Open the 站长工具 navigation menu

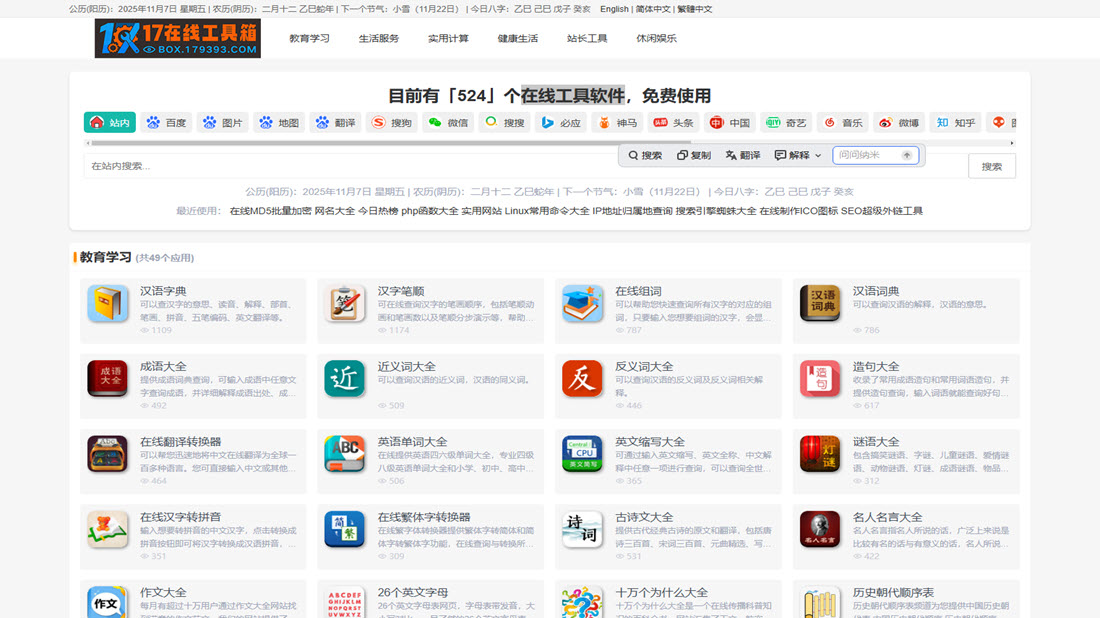[587, 39]
